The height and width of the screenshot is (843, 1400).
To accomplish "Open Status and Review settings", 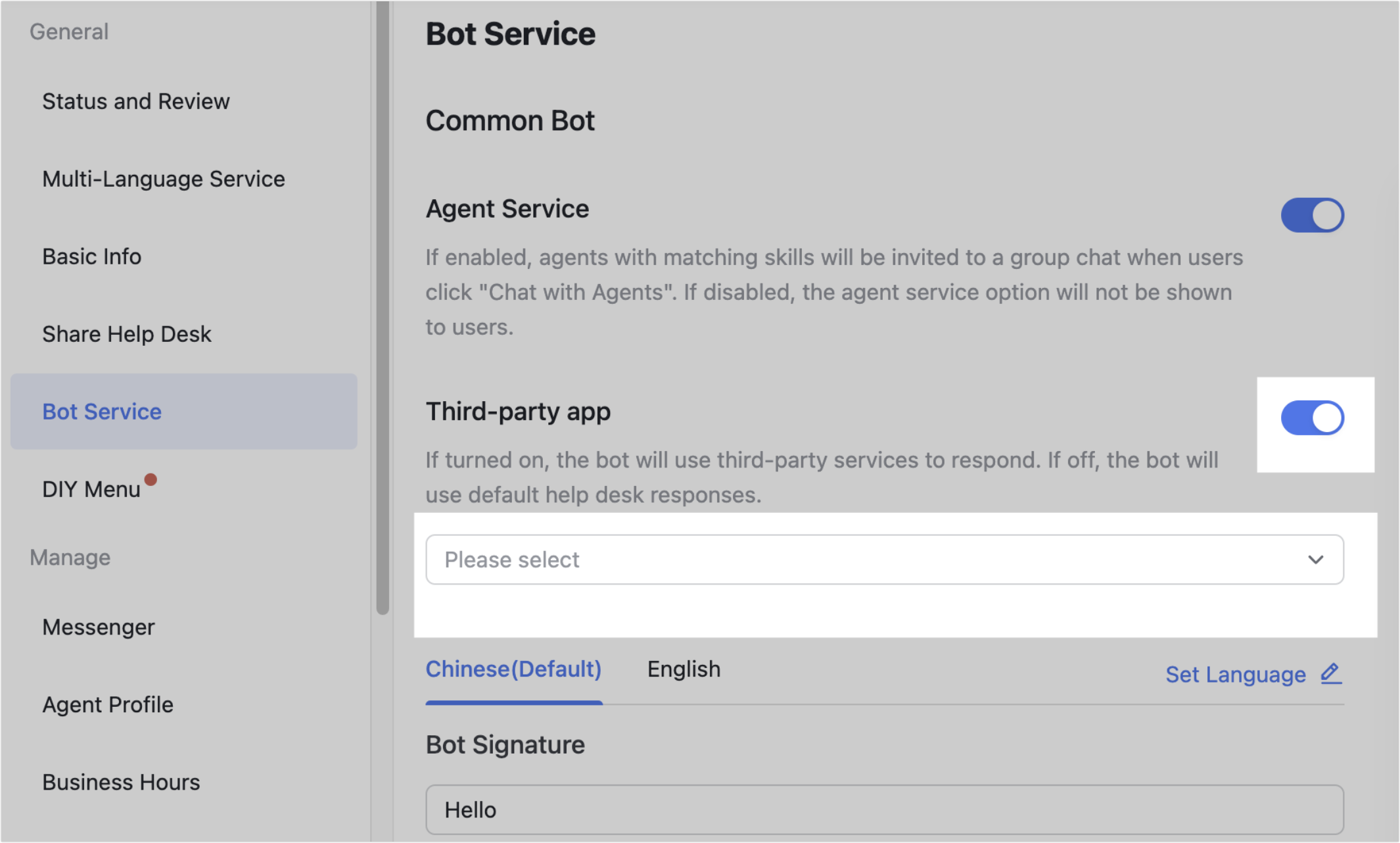I will tap(135, 101).
